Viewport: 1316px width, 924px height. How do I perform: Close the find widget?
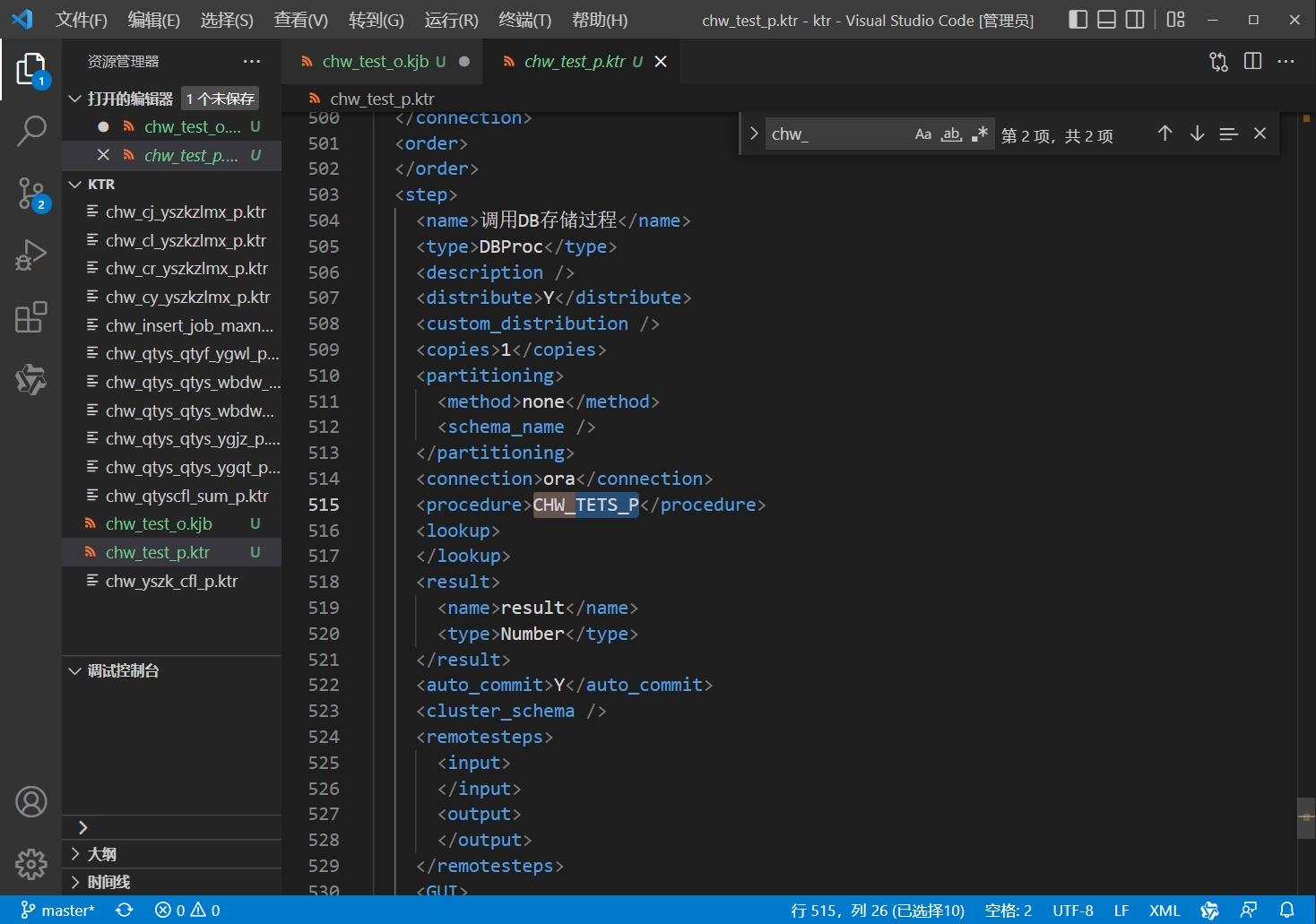1260,134
